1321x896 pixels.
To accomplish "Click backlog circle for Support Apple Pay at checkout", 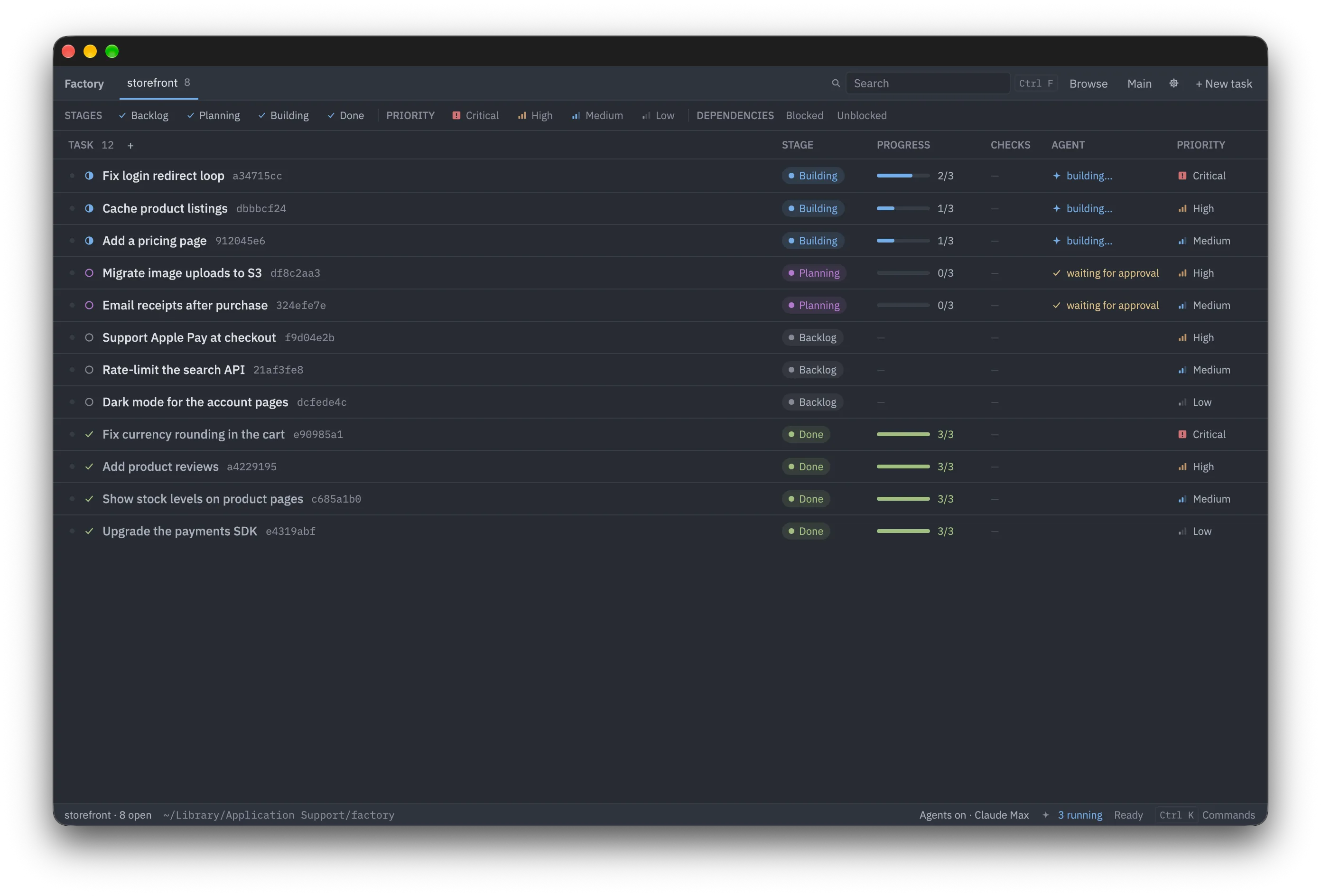I will [x=89, y=338].
